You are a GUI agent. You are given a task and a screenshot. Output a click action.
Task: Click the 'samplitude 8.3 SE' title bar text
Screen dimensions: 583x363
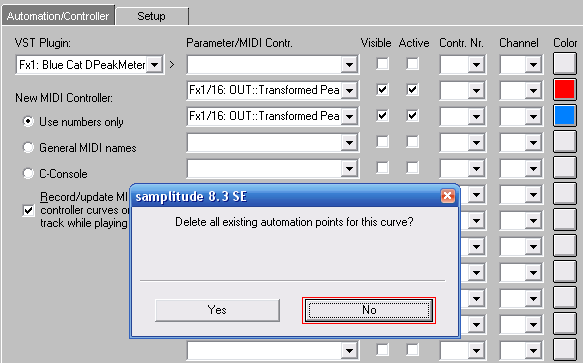coord(191,196)
